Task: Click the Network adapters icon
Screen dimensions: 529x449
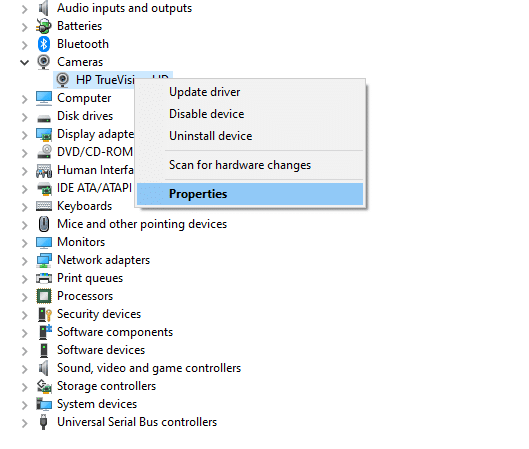Action: click(44, 260)
